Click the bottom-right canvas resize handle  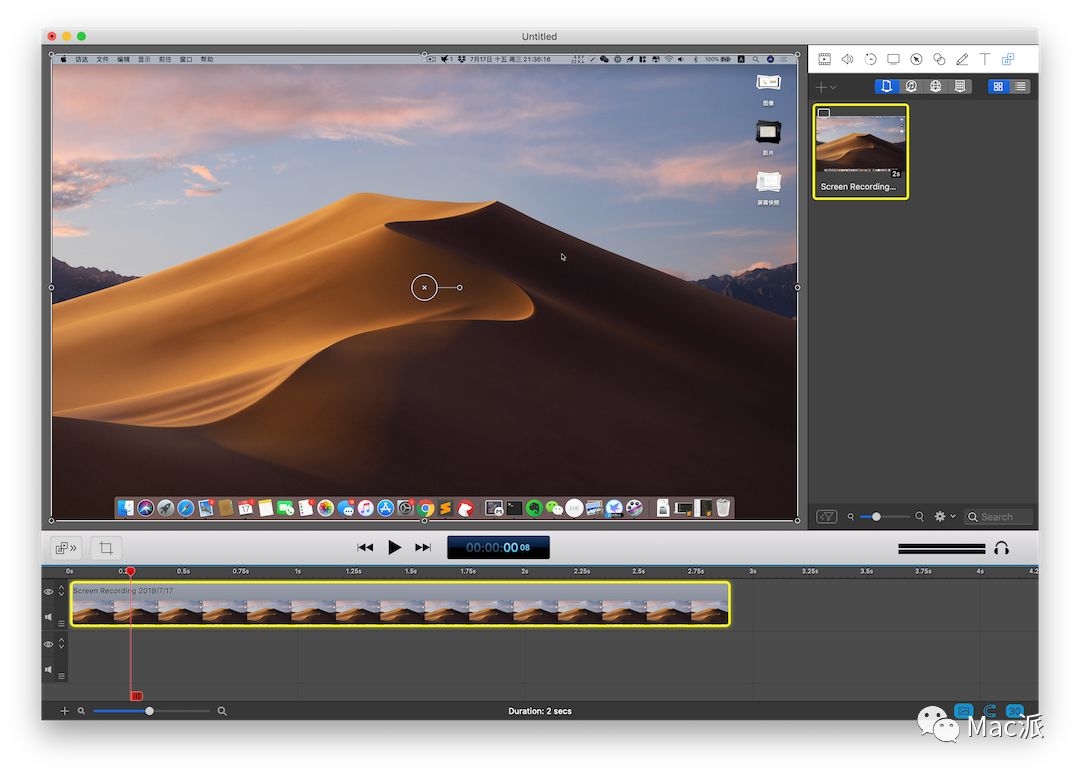click(x=798, y=520)
